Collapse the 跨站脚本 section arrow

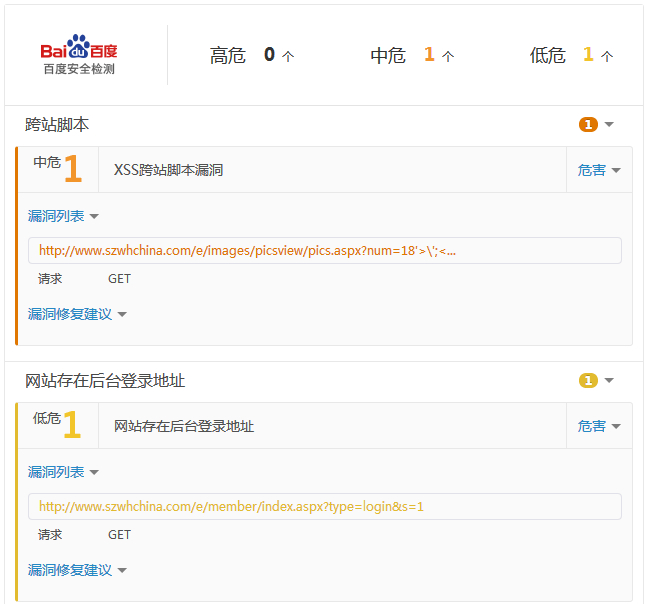point(609,125)
